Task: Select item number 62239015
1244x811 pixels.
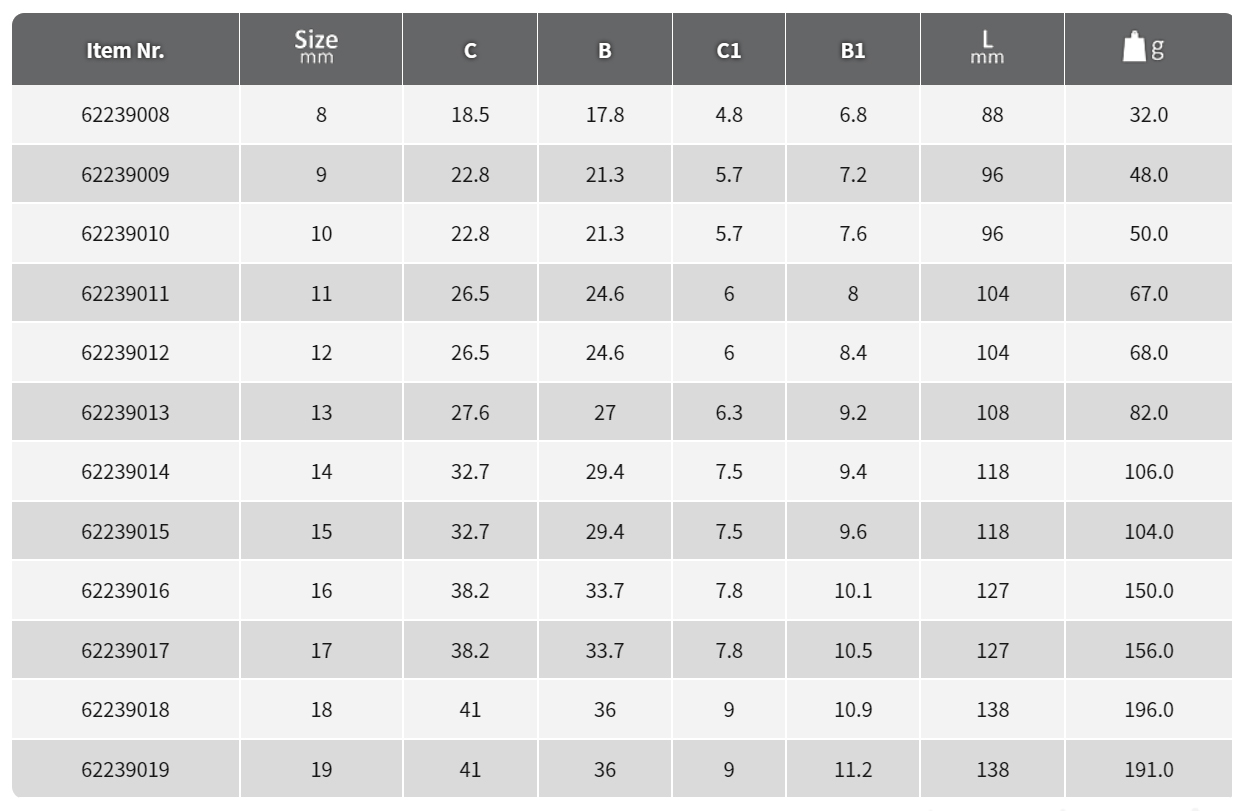Action: [x=125, y=531]
